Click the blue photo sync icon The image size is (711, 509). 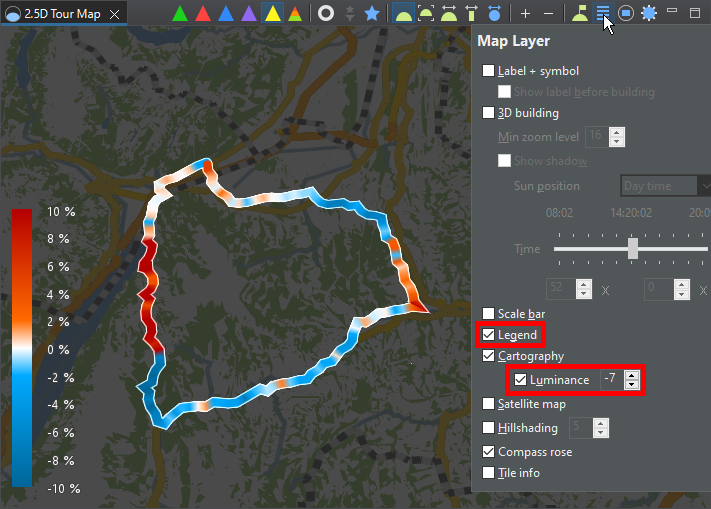pos(495,14)
